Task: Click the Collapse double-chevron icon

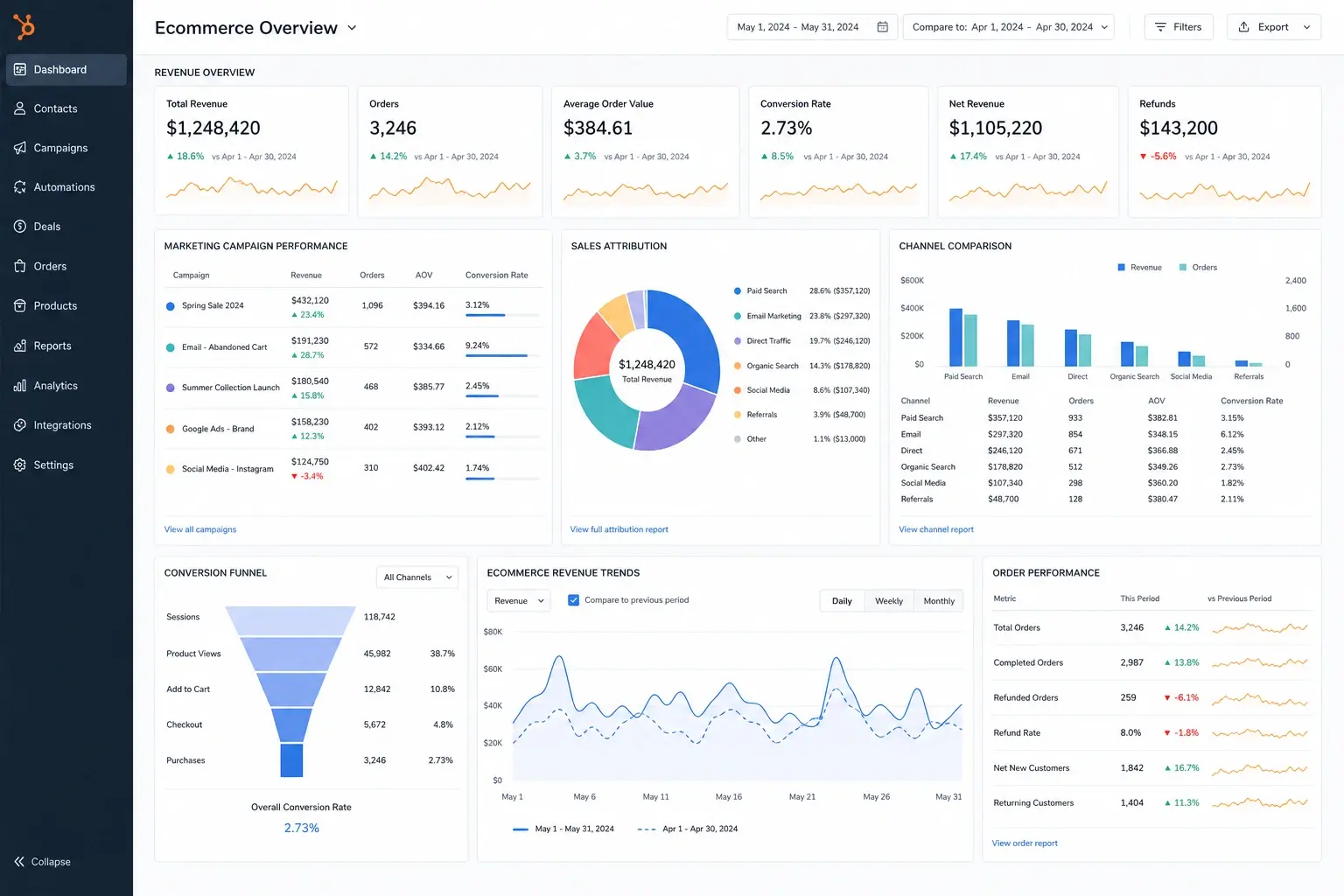Action: [x=19, y=862]
